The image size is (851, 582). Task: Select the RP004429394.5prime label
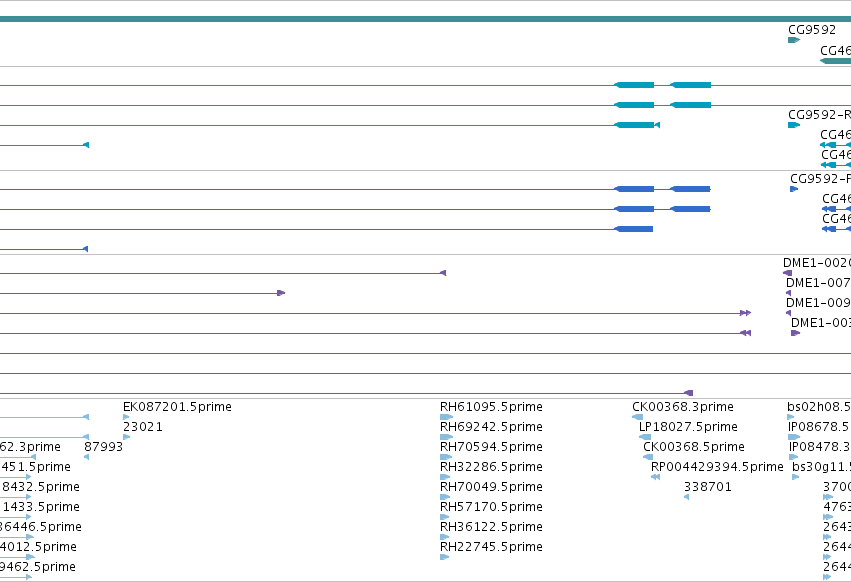(717, 467)
